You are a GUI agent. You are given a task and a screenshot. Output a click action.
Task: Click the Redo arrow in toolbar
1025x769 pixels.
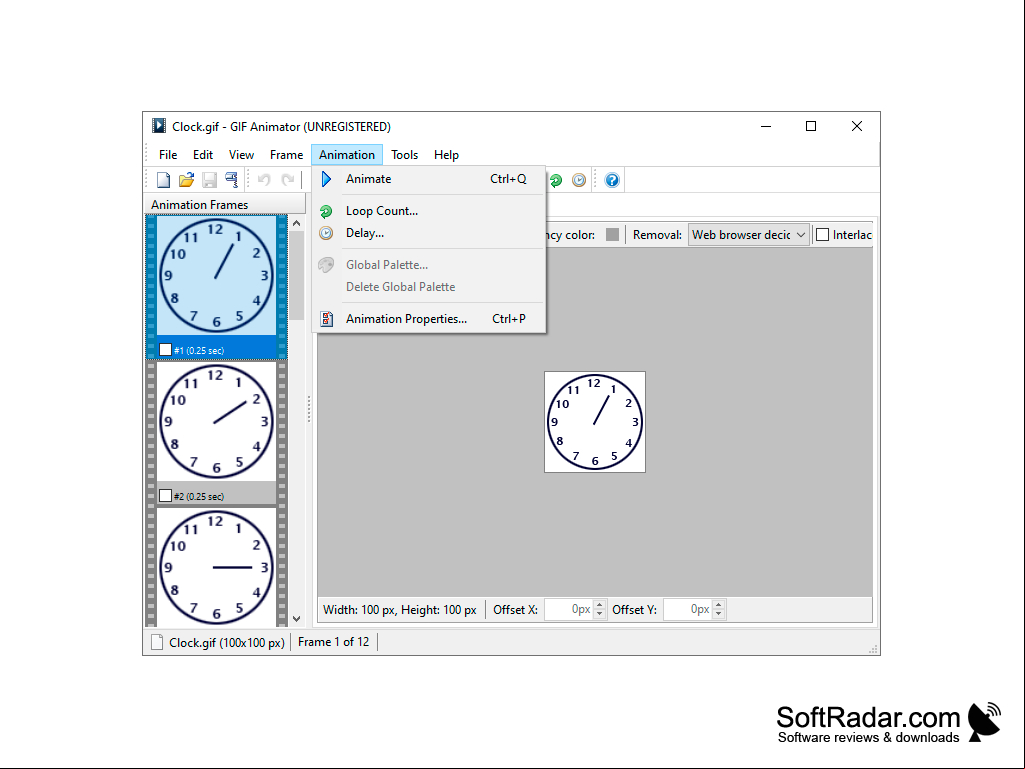(x=287, y=180)
